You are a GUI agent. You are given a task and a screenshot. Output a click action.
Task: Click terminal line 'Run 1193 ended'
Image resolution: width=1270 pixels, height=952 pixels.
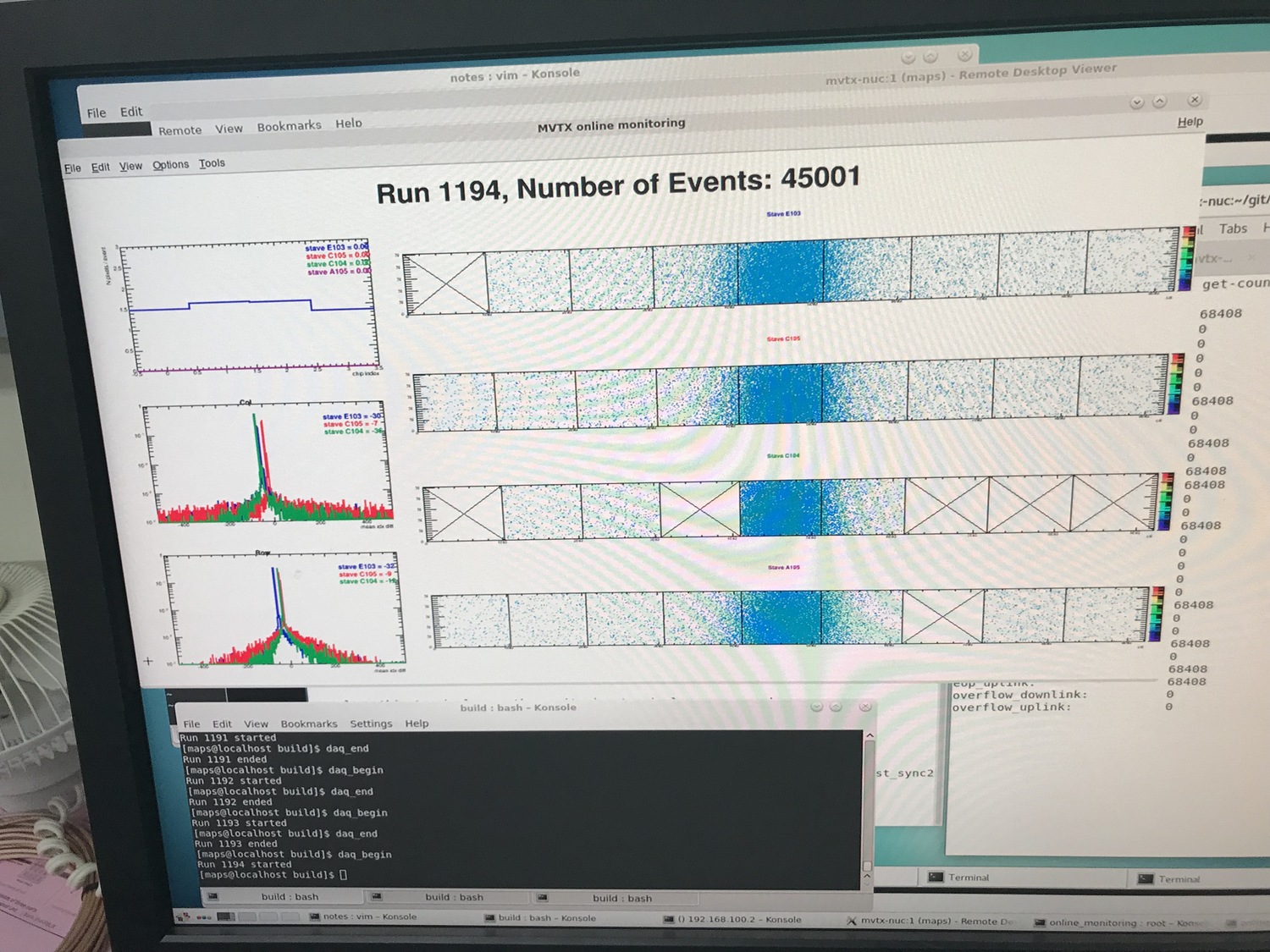pyautogui.click(x=236, y=844)
